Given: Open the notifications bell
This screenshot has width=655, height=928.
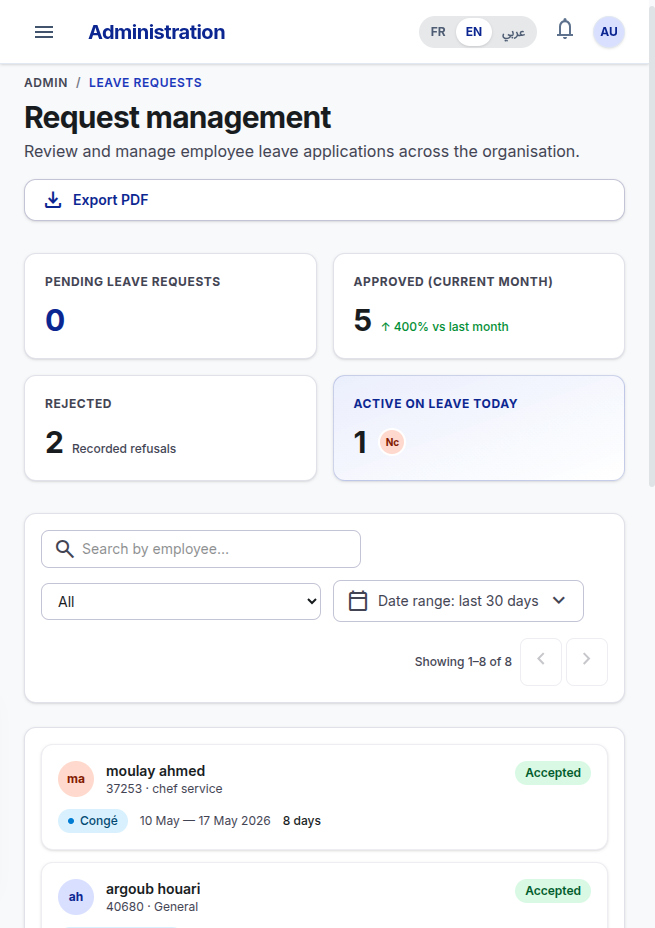Looking at the screenshot, I should (565, 30).
